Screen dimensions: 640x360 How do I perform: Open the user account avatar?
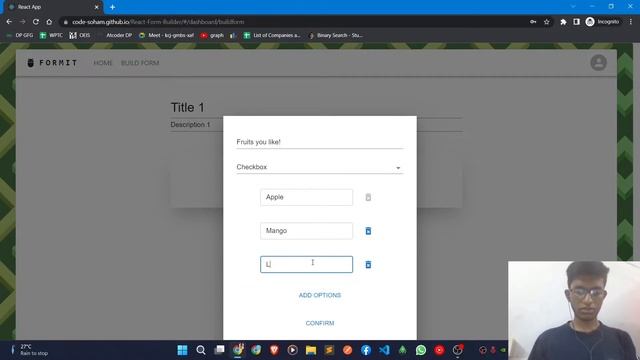tap(598, 62)
